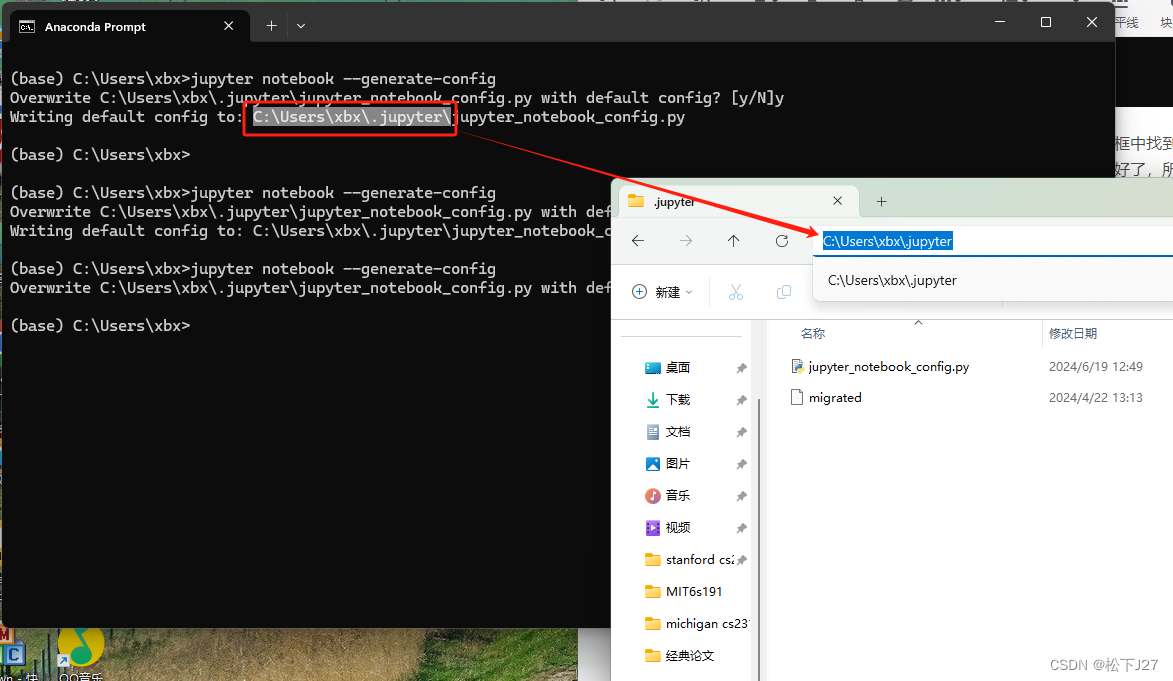Go back in File Explorer
Viewport: 1173px width, 681px height.
[x=638, y=241]
